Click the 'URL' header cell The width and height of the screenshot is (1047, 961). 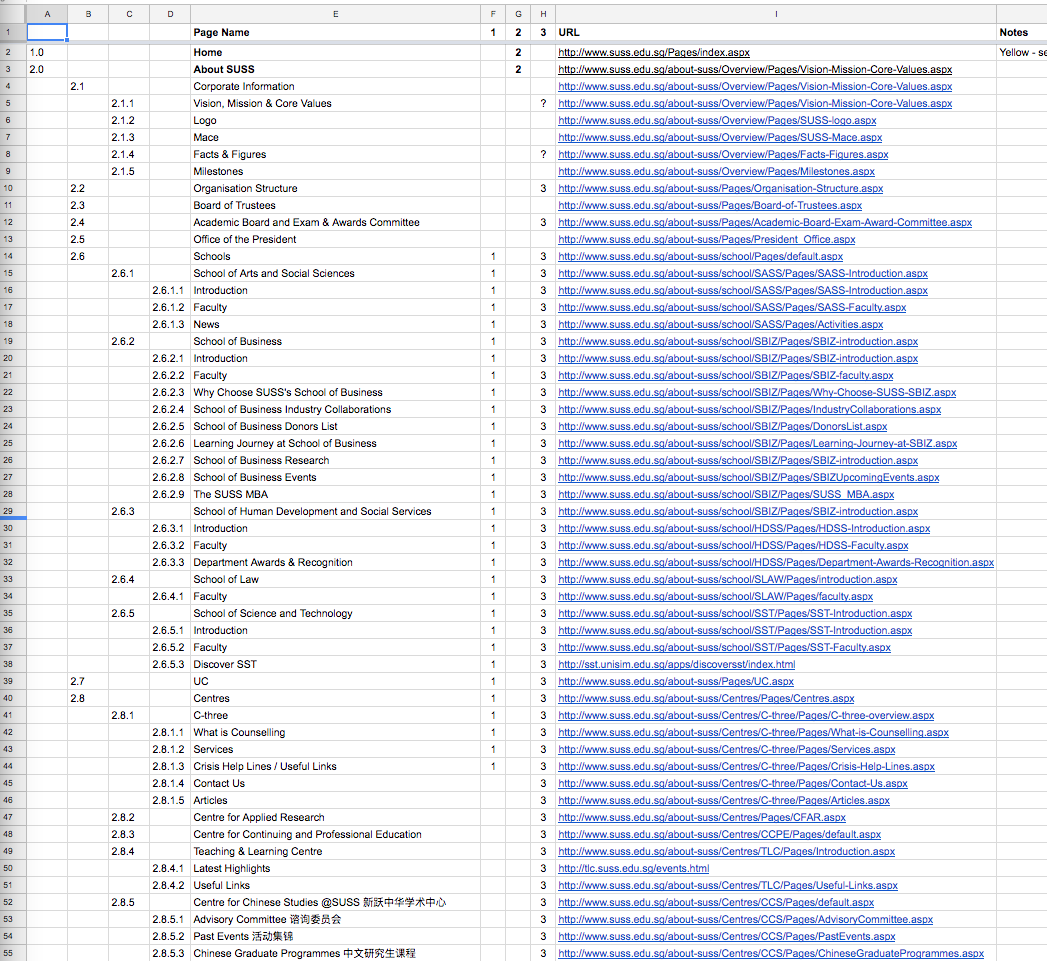[x=775, y=32]
